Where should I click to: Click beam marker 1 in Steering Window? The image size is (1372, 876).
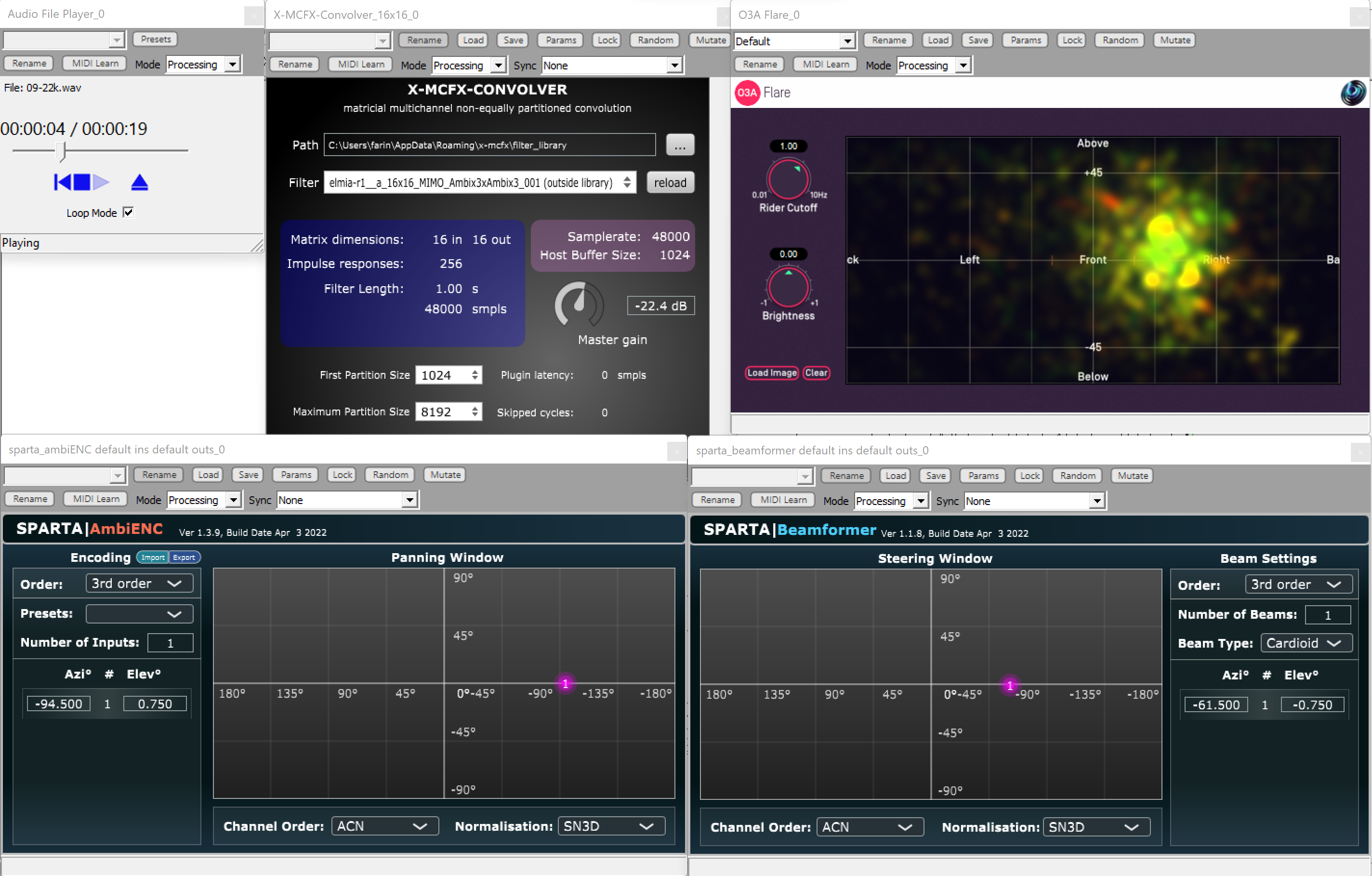click(1010, 686)
